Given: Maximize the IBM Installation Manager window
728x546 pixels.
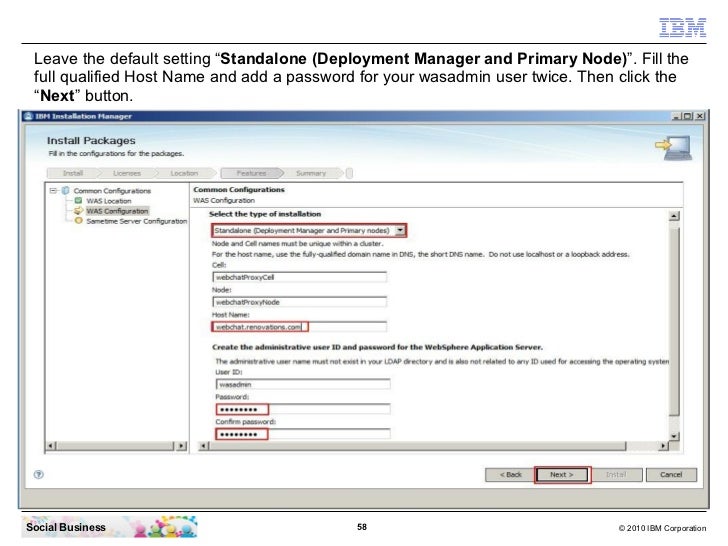Looking at the screenshot, I should click(688, 116).
